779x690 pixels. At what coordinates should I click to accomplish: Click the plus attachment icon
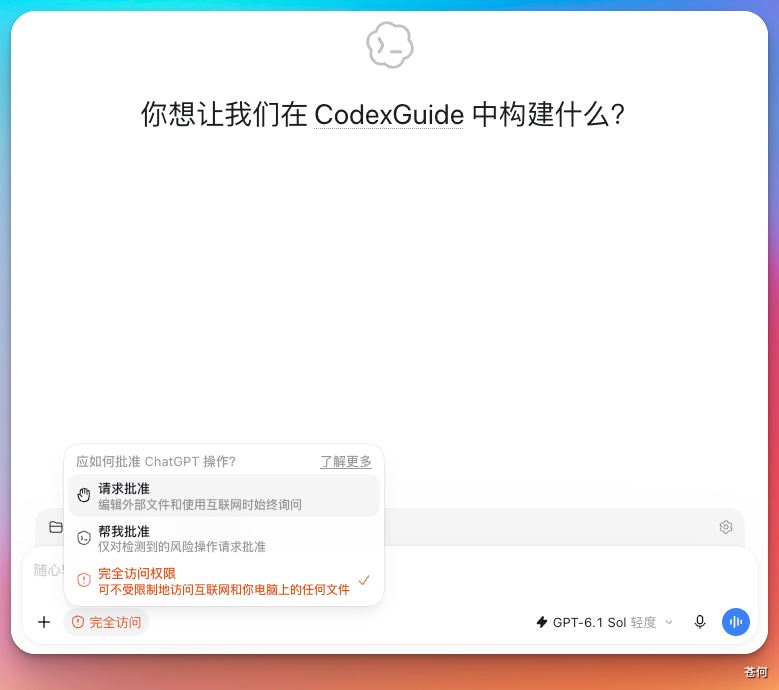(44, 622)
